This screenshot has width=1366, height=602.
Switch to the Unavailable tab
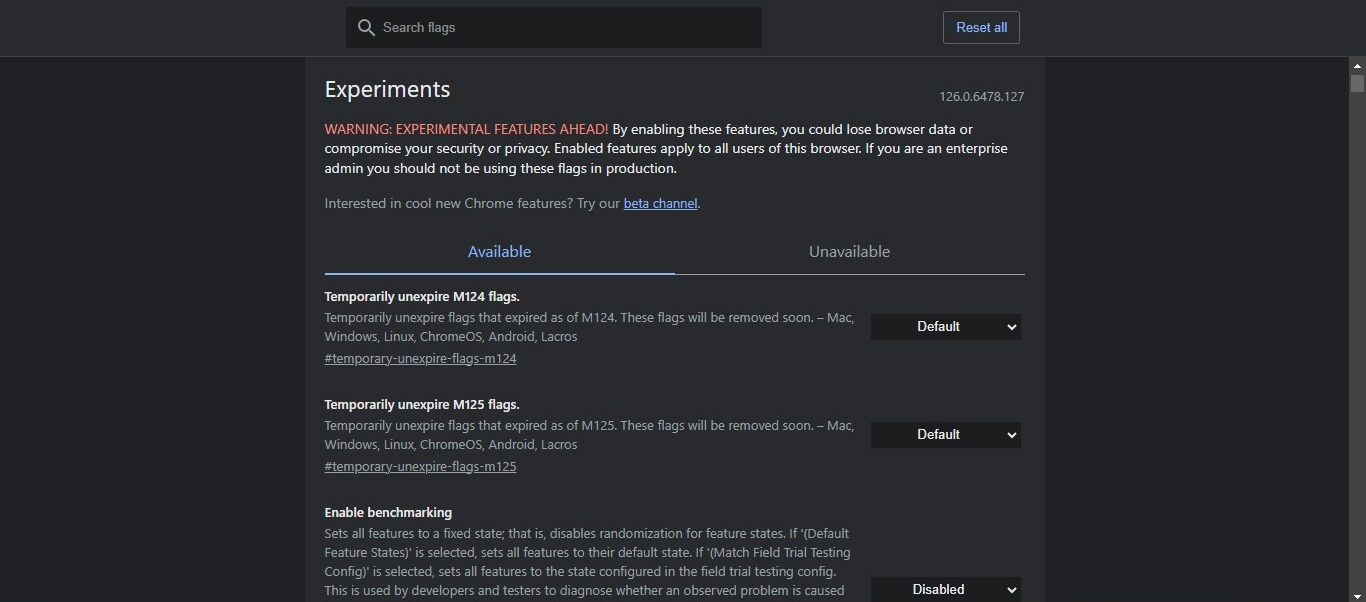(849, 252)
